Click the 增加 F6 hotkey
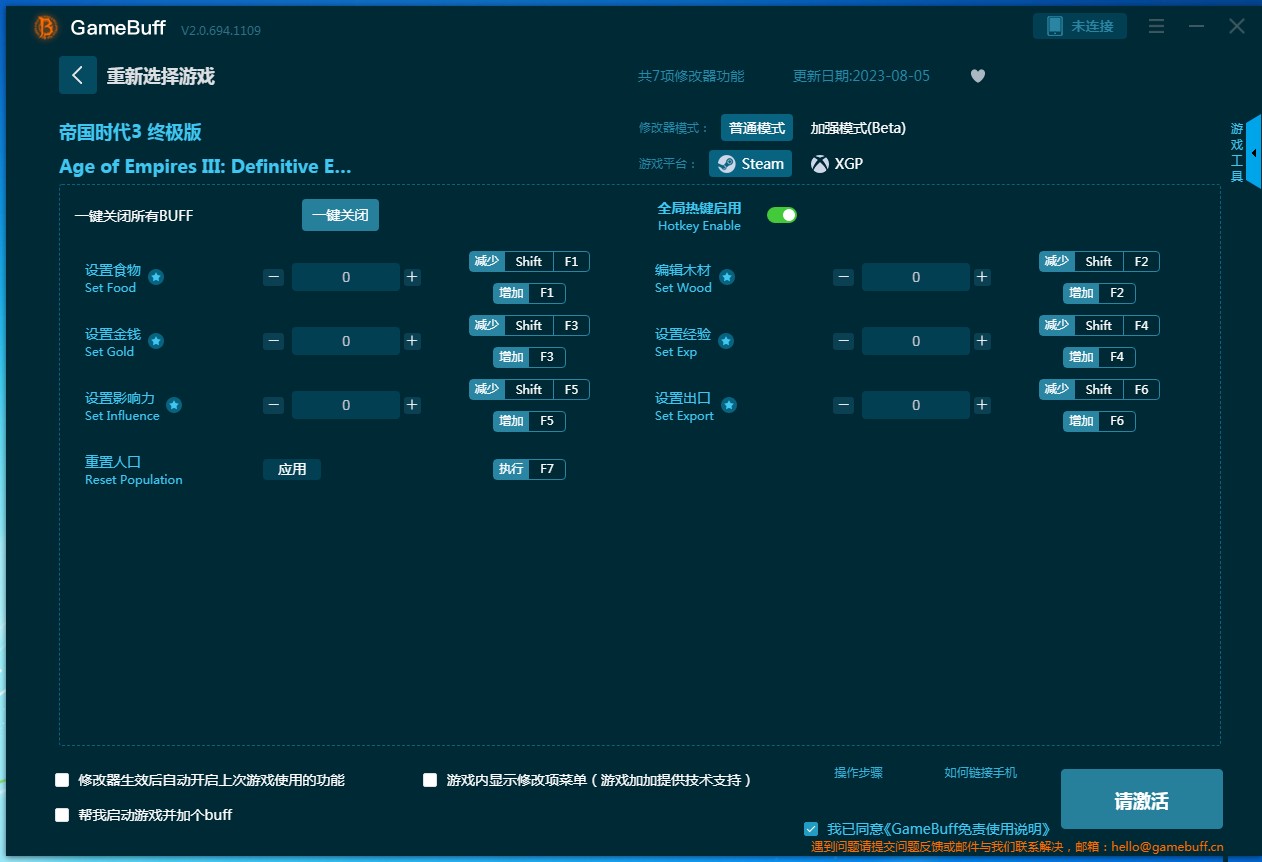Screen dimensions: 1262x862 (x=1099, y=421)
